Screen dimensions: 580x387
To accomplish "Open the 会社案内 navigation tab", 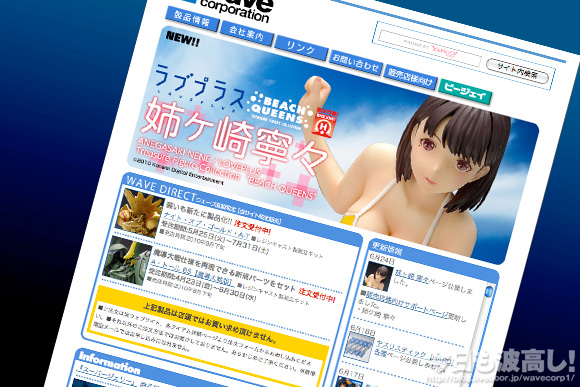I will point(246,33).
